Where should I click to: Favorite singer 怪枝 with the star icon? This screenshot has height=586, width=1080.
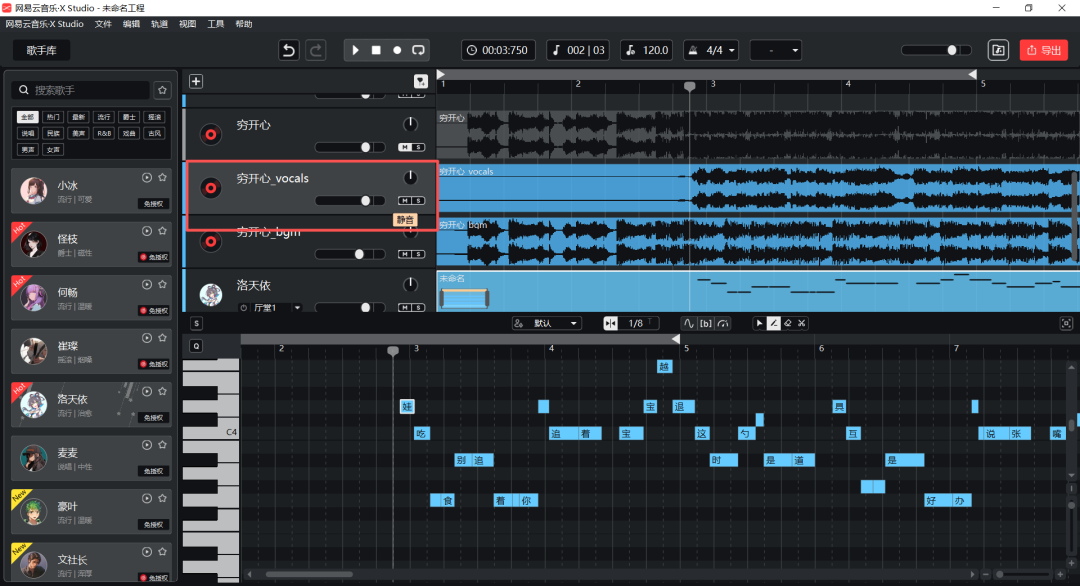tap(163, 231)
